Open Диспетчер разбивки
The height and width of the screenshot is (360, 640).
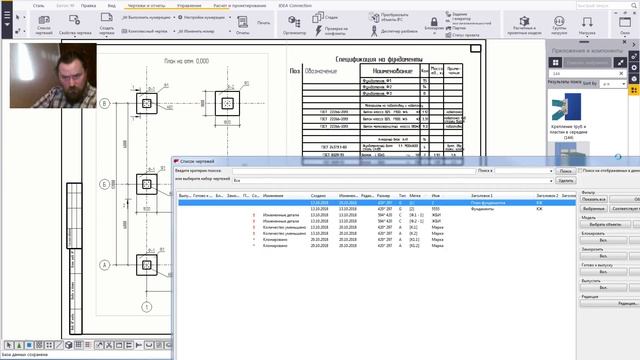coord(394,31)
